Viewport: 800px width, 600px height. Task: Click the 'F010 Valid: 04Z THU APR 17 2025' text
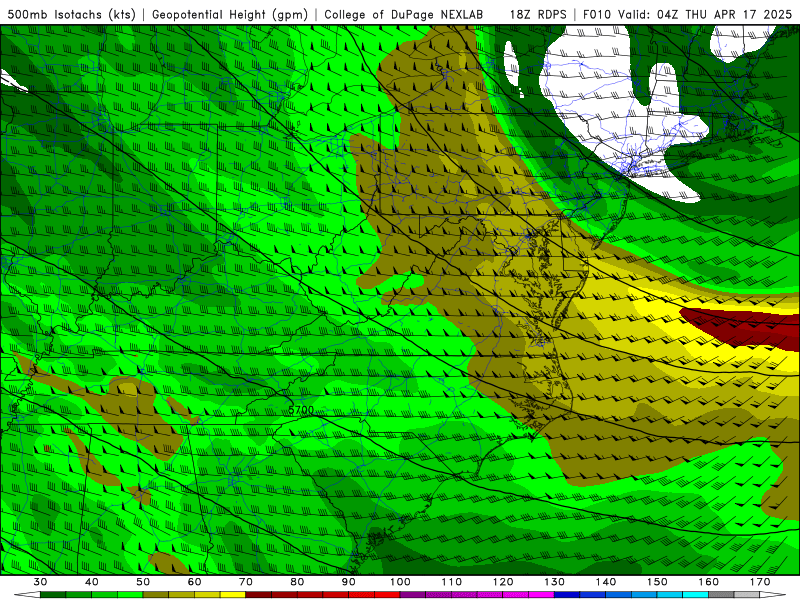coord(687,14)
